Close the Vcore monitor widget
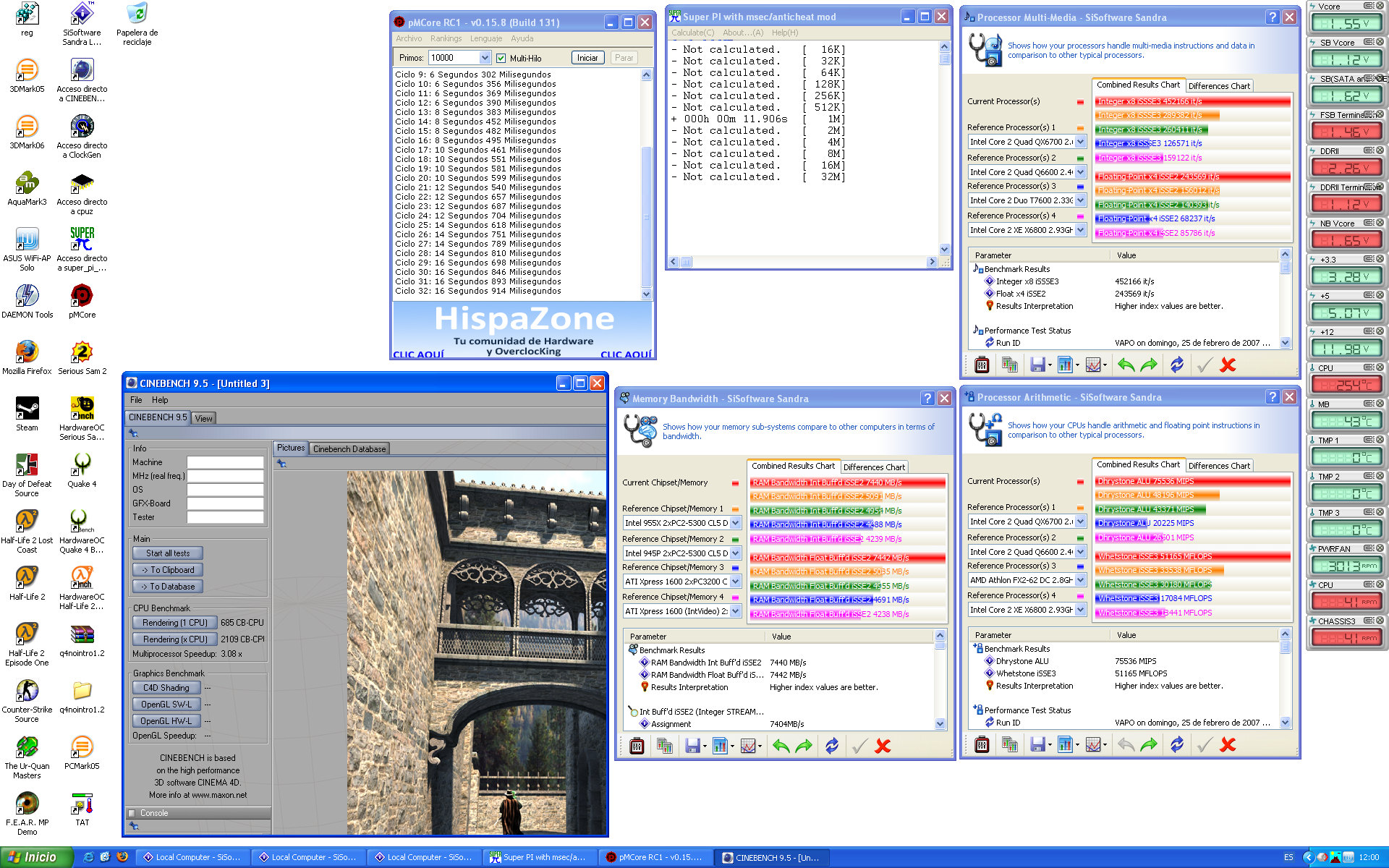 coord(1380,6)
